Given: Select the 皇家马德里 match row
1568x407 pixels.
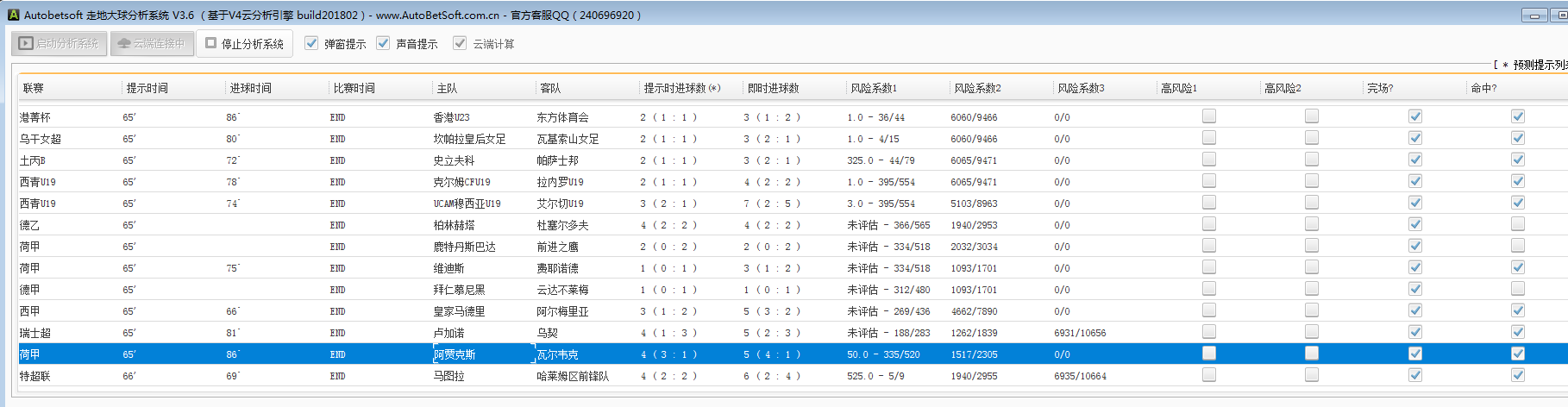Looking at the screenshot, I should (x=459, y=311).
